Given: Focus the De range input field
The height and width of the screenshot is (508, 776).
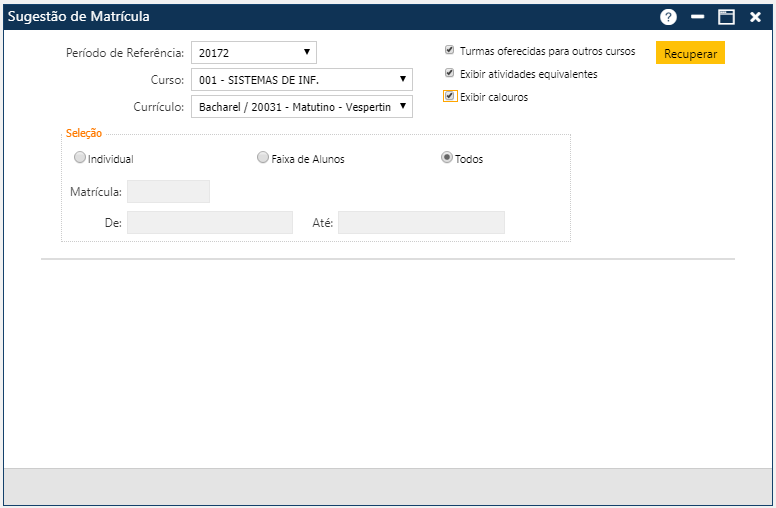Looking at the screenshot, I should [209, 222].
